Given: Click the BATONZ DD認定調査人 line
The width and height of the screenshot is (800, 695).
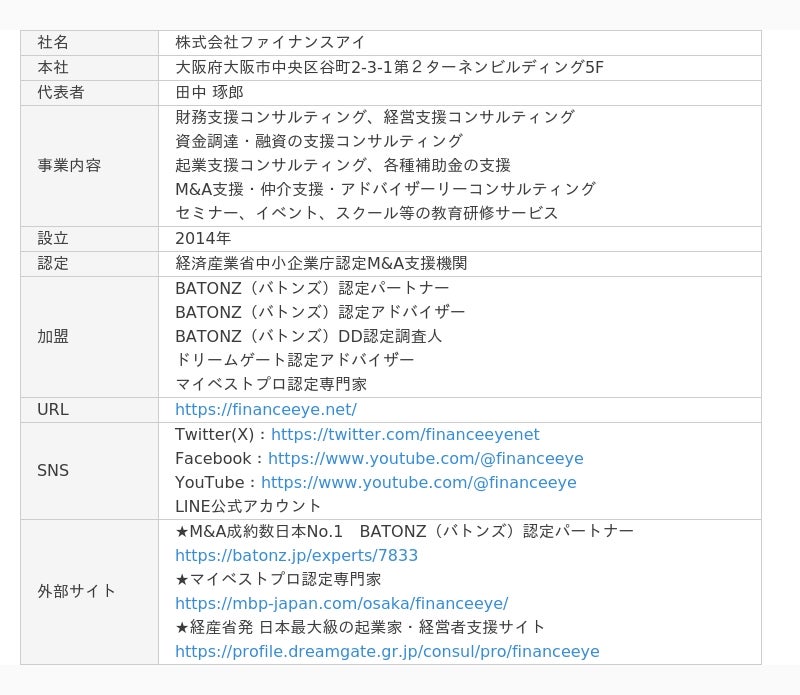Looking at the screenshot, I should 308,336.
